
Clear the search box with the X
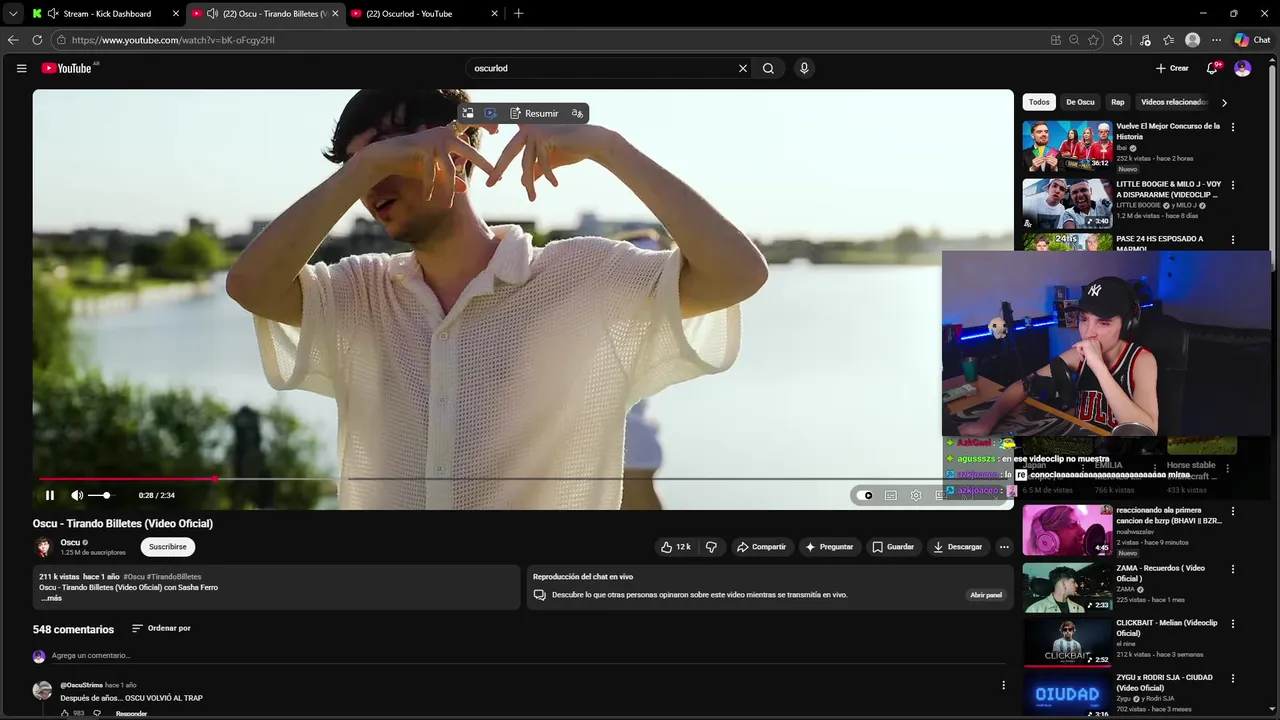[743, 68]
